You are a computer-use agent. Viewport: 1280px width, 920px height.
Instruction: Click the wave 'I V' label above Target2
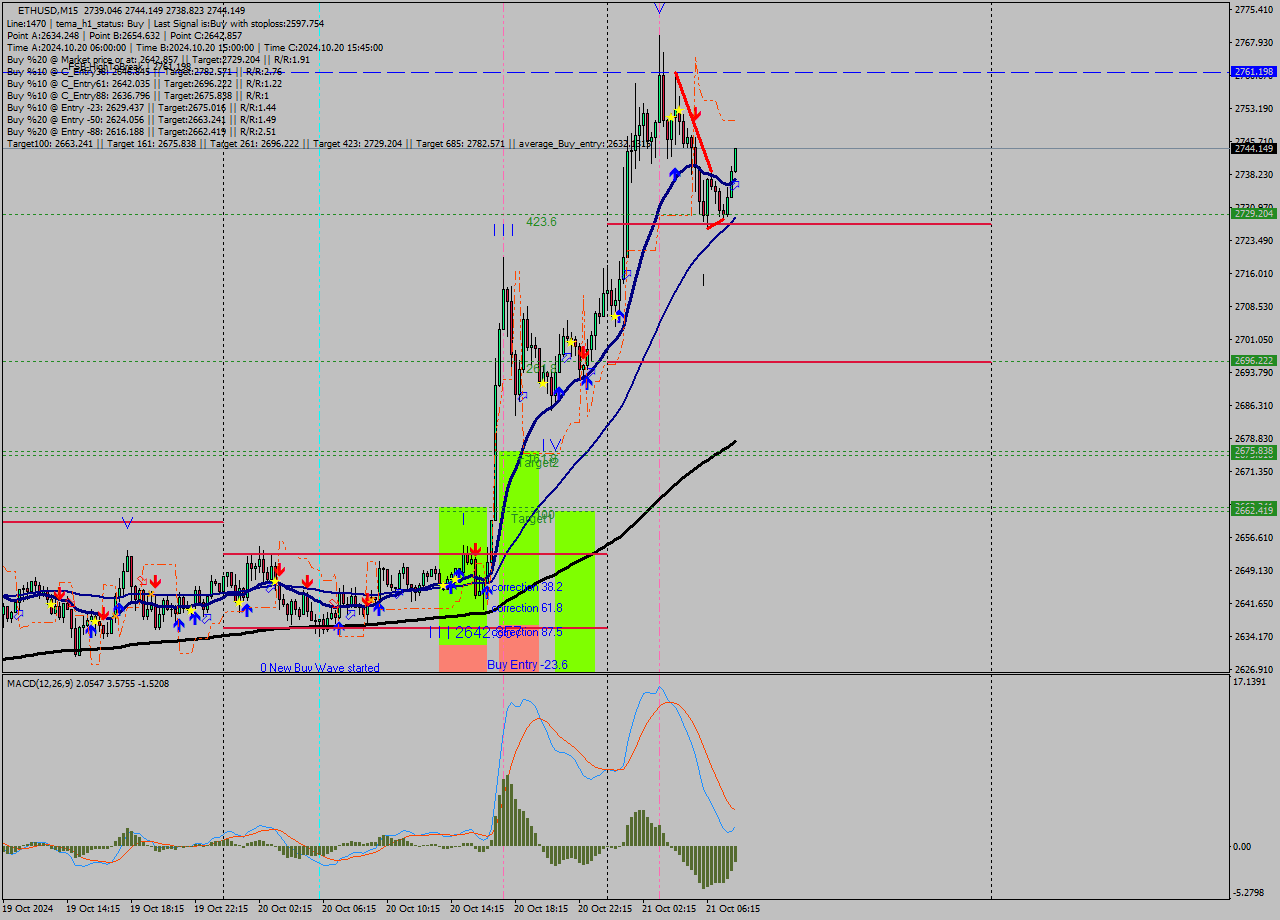tap(551, 445)
